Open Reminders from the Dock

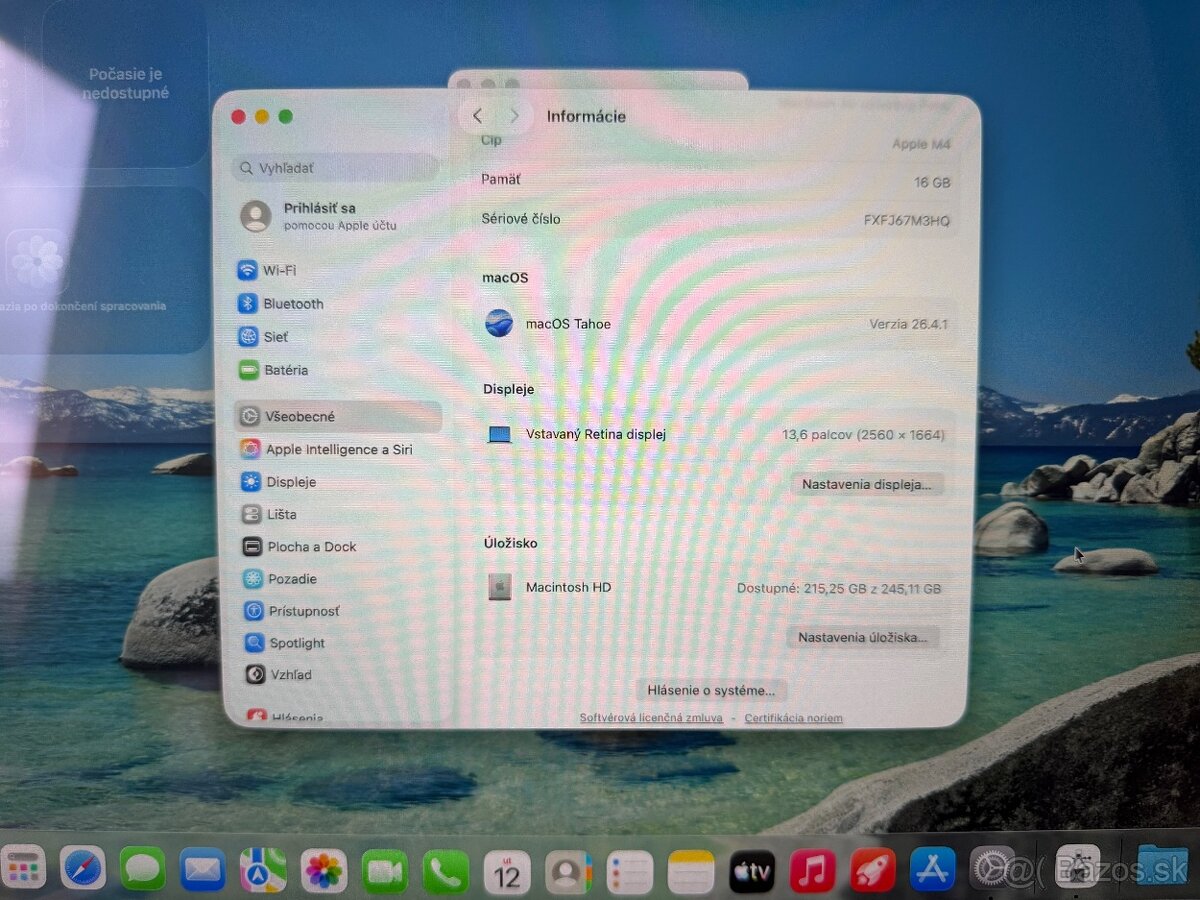tap(629, 872)
